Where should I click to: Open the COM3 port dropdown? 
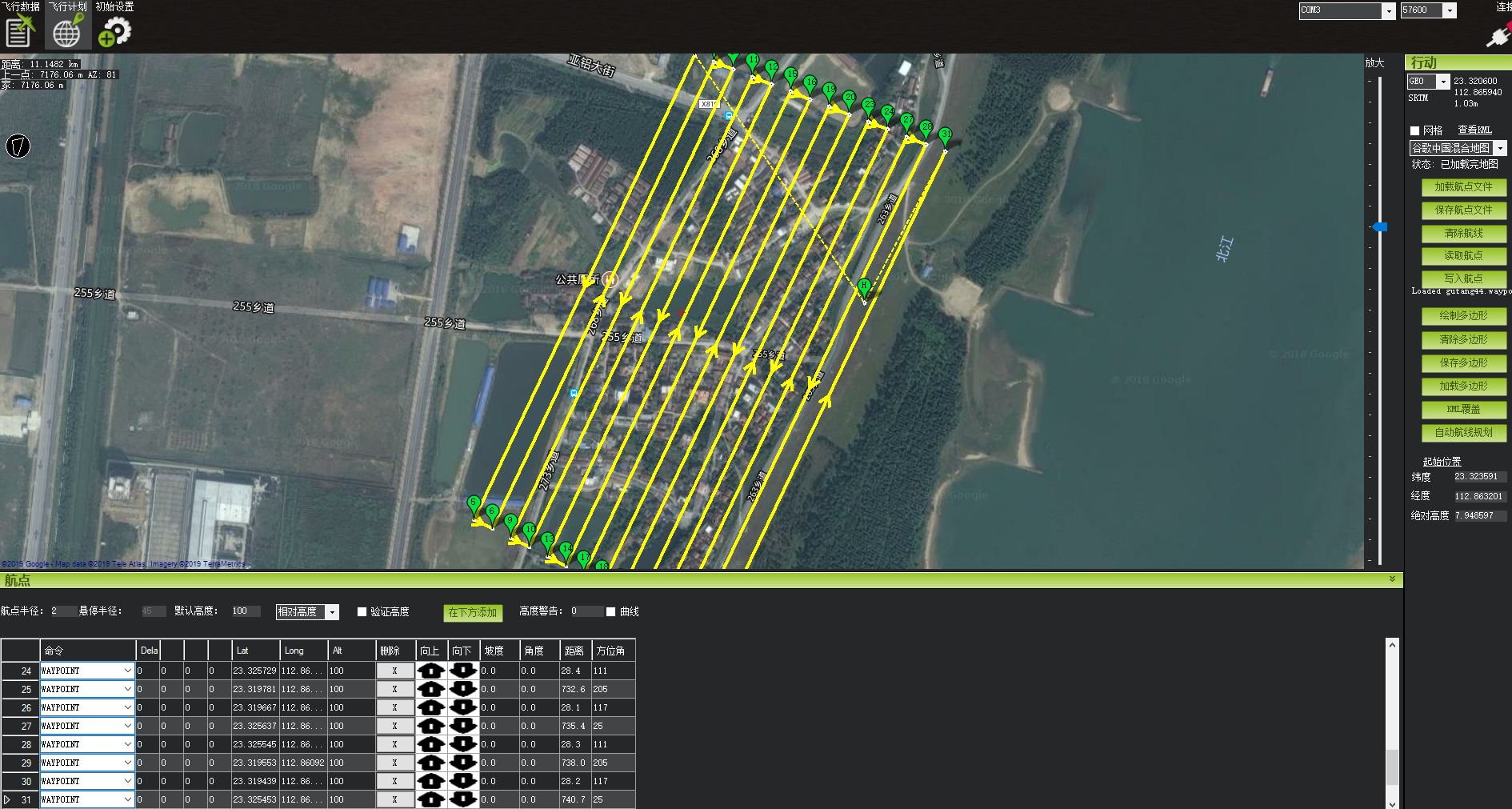(1388, 10)
